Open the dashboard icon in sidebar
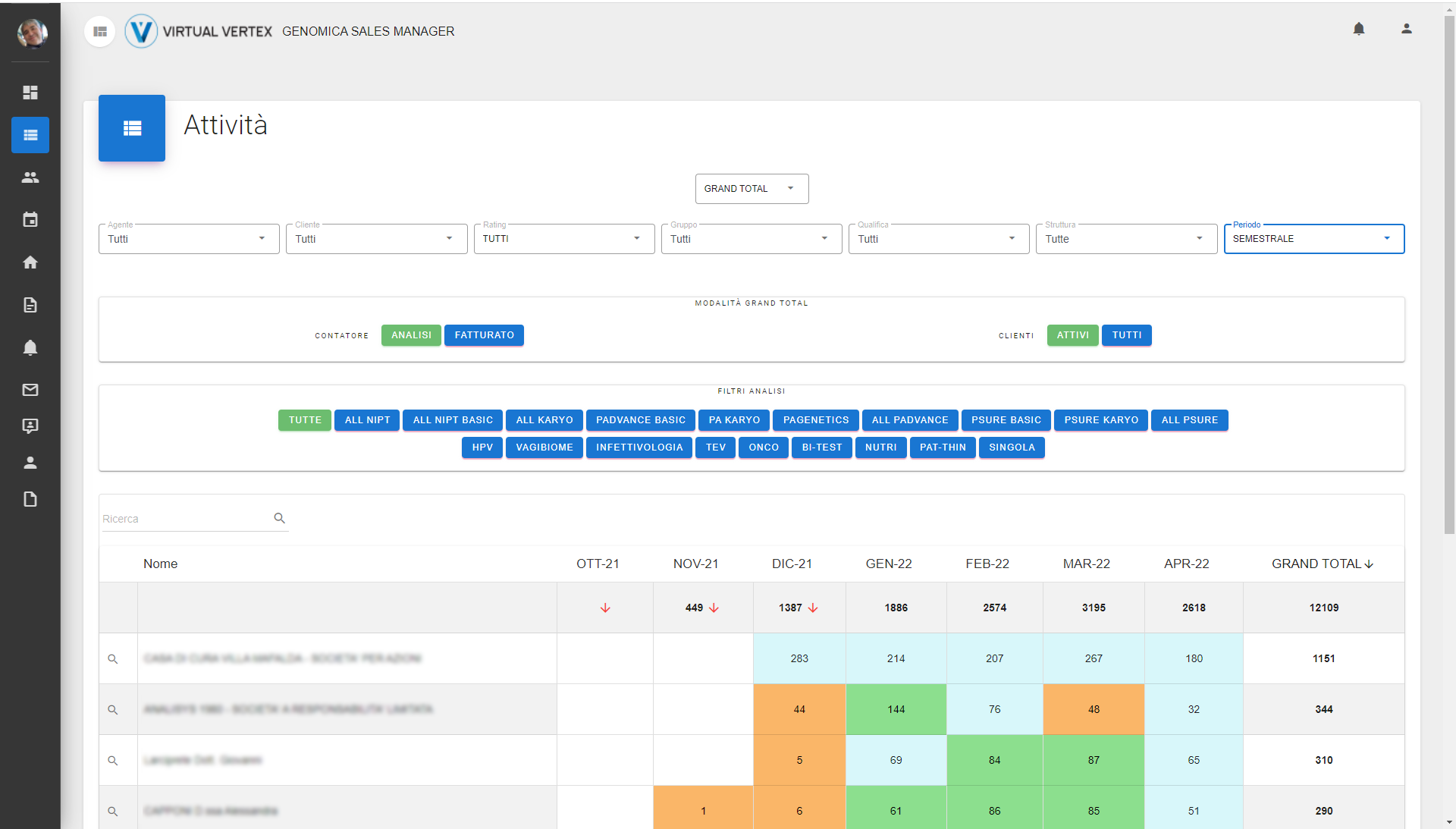Image resolution: width=1456 pixels, height=829 pixels. tap(30, 93)
